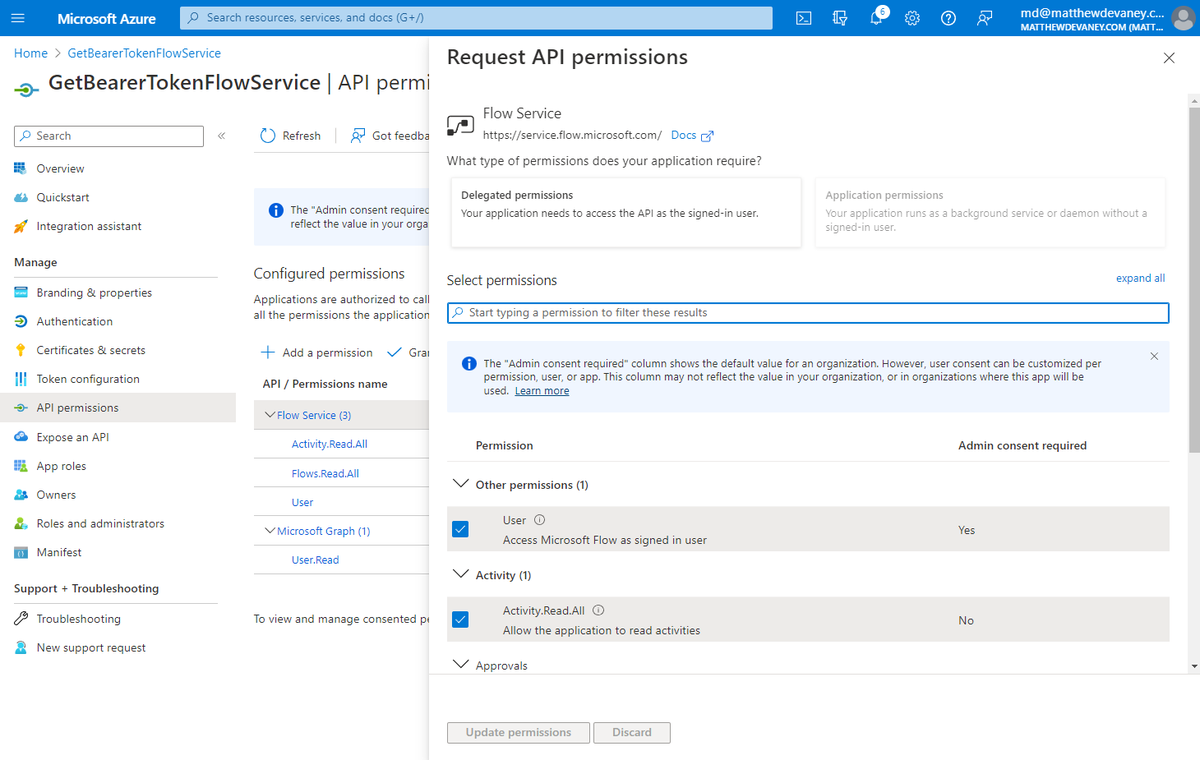Click the Refresh icon in toolbar
This screenshot has height=760, width=1200.
(267, 136)
